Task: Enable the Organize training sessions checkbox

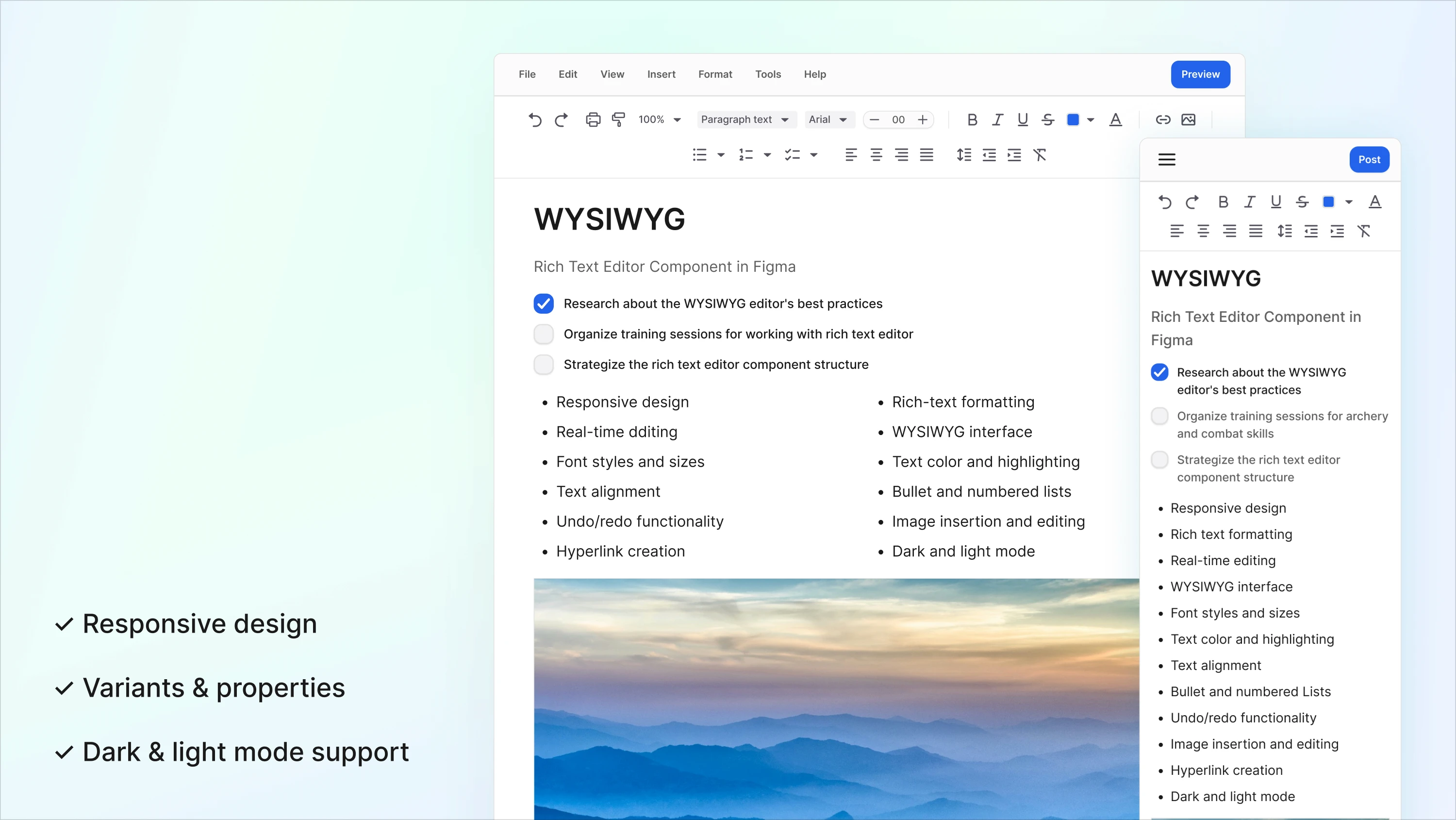Action: 545,333
